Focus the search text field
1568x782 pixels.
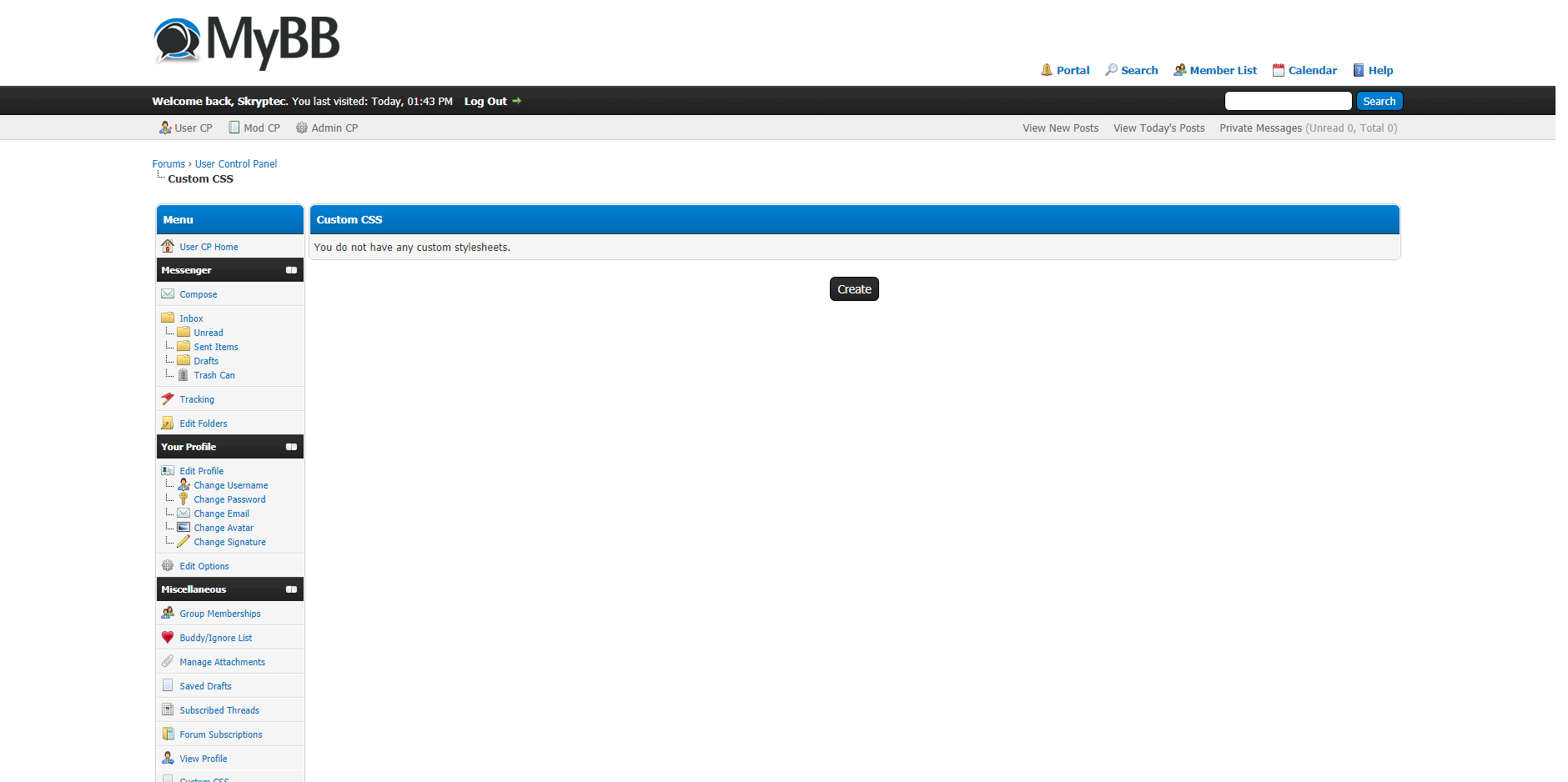pos(1288,101)
